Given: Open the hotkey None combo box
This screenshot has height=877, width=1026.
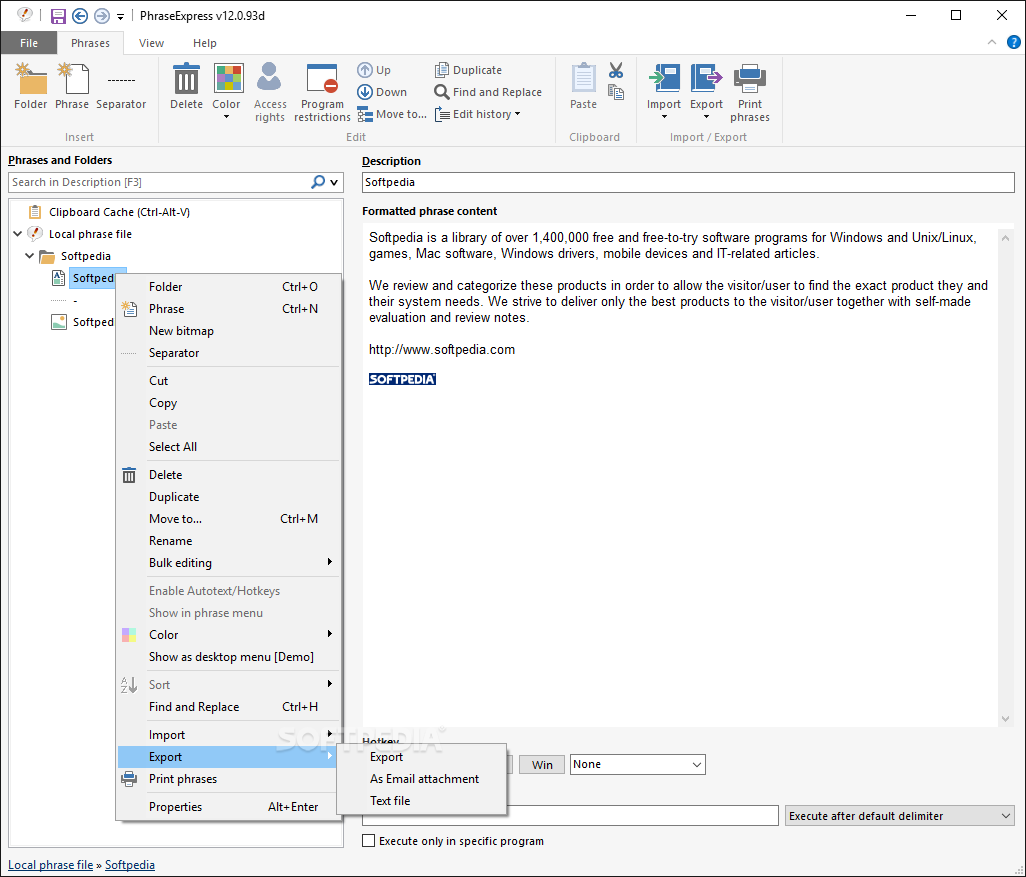Looking at the screenshot, I should click(x=637, y=764).
